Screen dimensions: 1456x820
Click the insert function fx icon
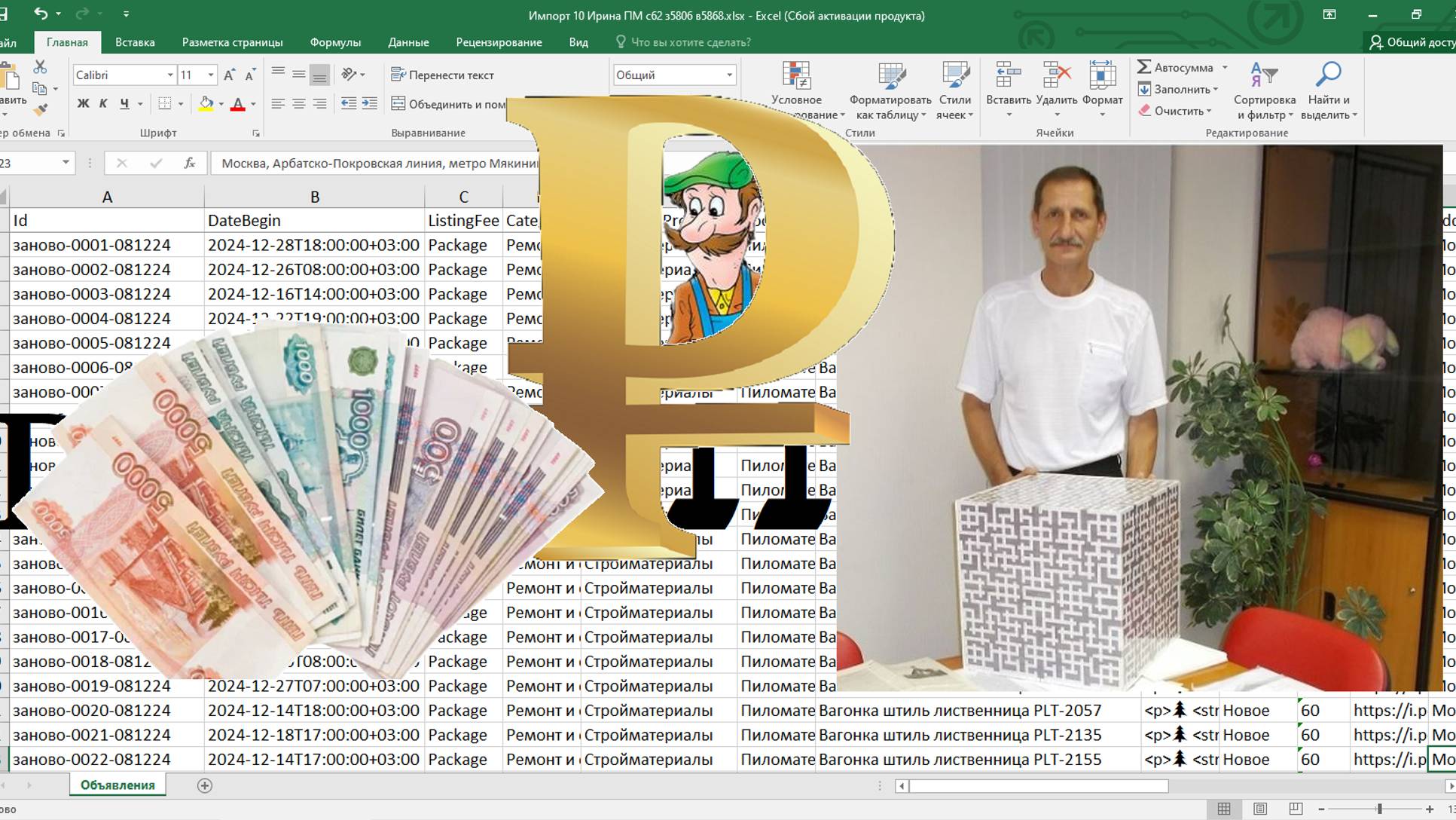coord(190,163)
